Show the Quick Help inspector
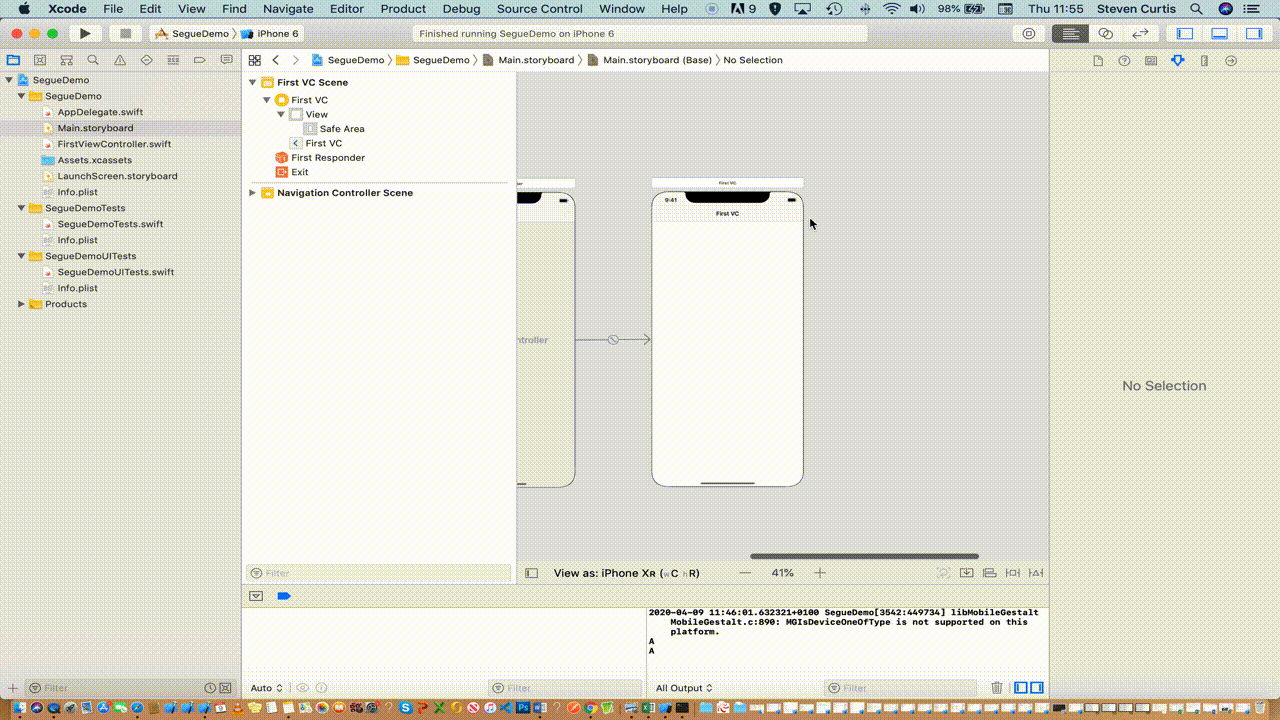This screenshot has width=1280, height=720. coord(1124,61)
